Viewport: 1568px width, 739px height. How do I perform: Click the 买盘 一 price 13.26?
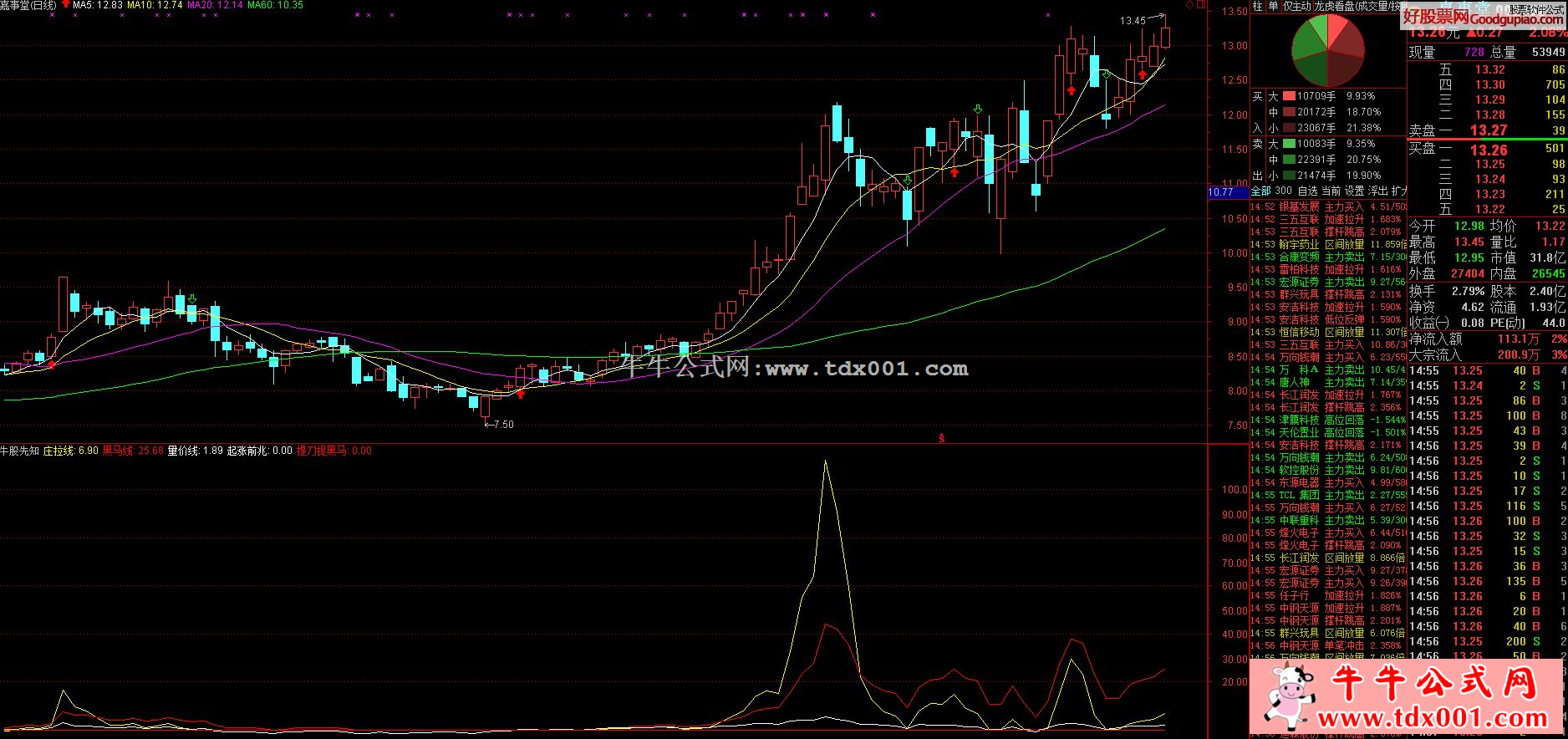[1489, 150]
